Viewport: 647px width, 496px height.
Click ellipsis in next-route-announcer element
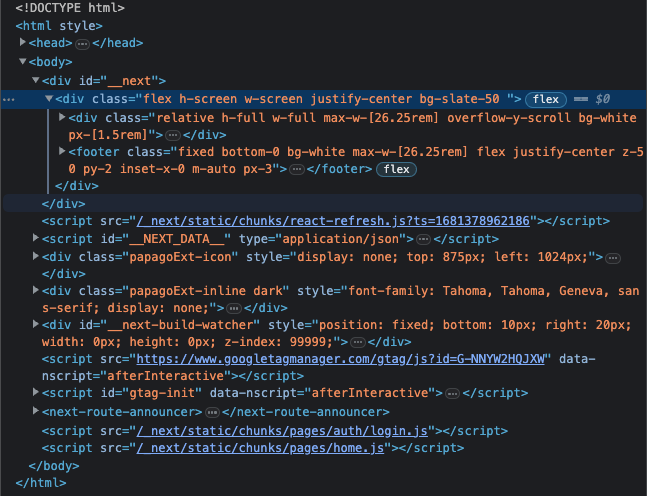(213, 412)
